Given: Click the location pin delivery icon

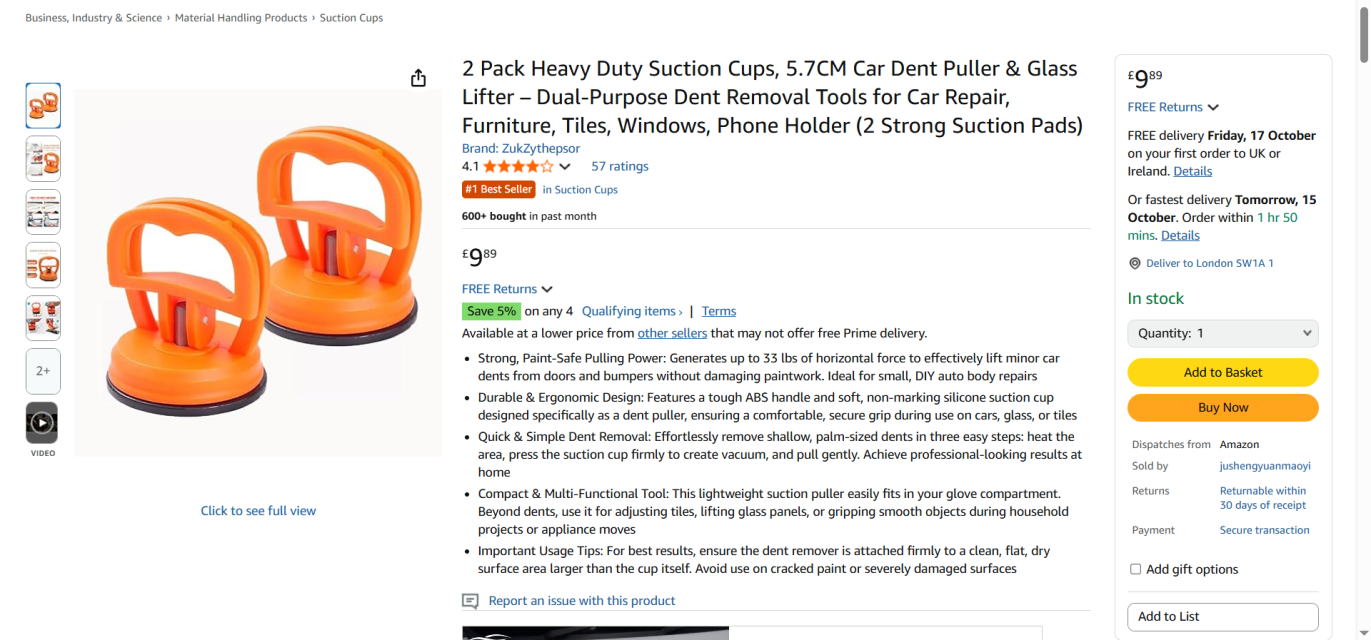Looking at the screenshot, I should click(1134, 264).
